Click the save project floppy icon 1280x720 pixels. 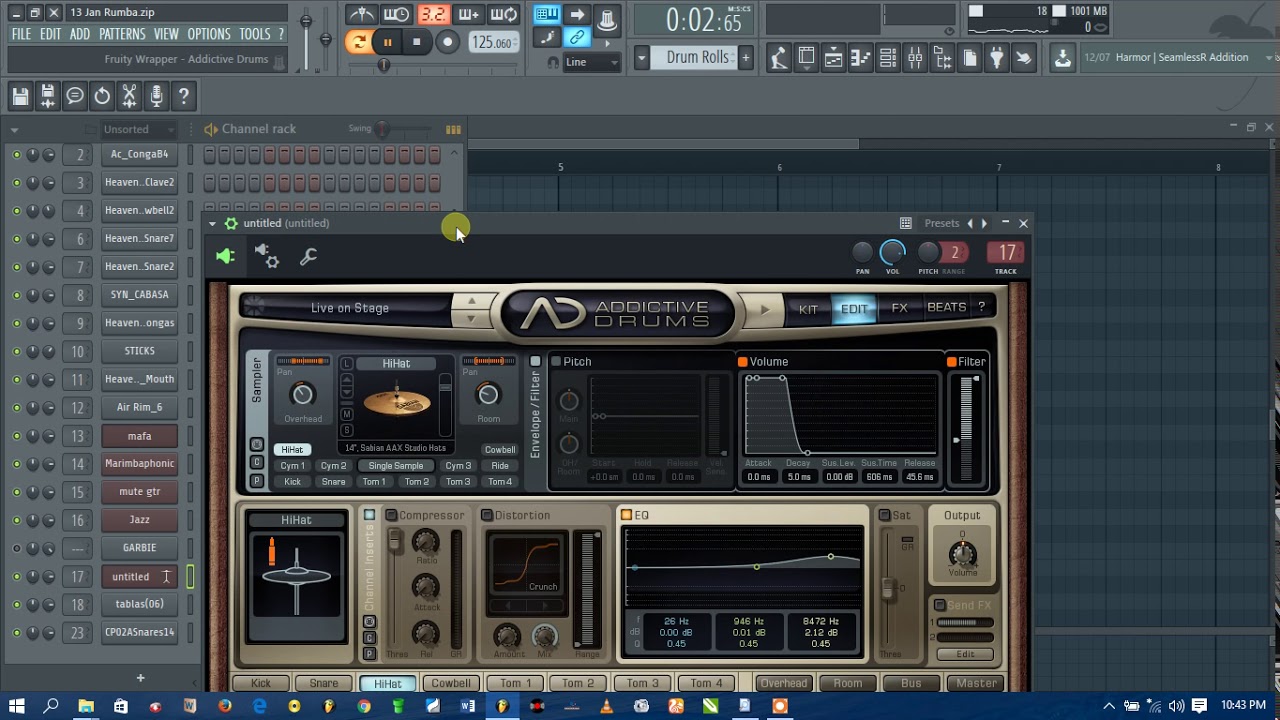pos(20,96)
